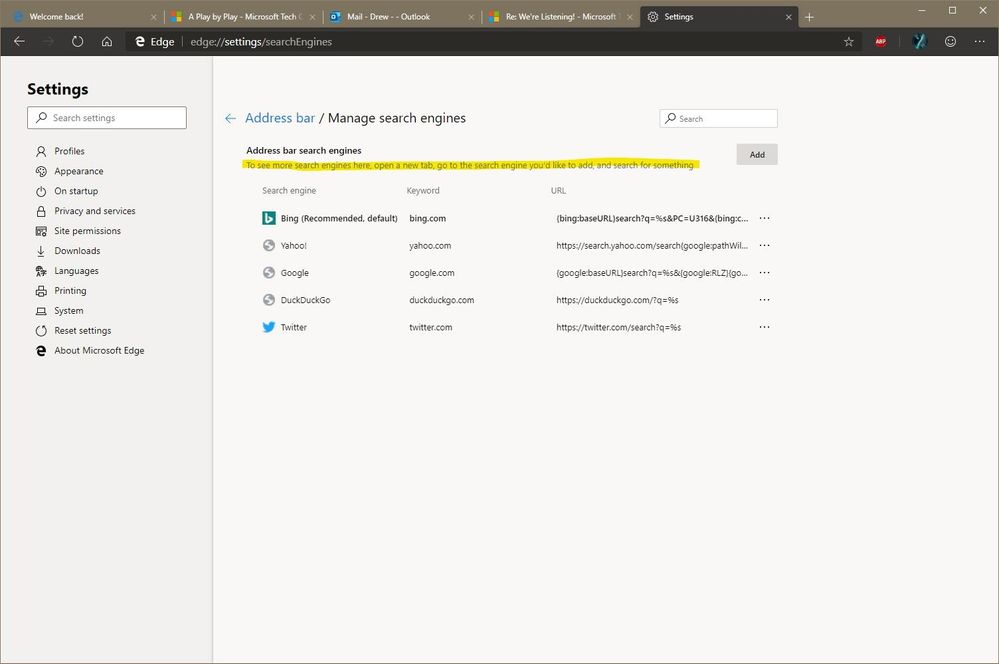The image size is (999, 664).
Task: Open a new tab with the plus icon
Action: [809, 17]
